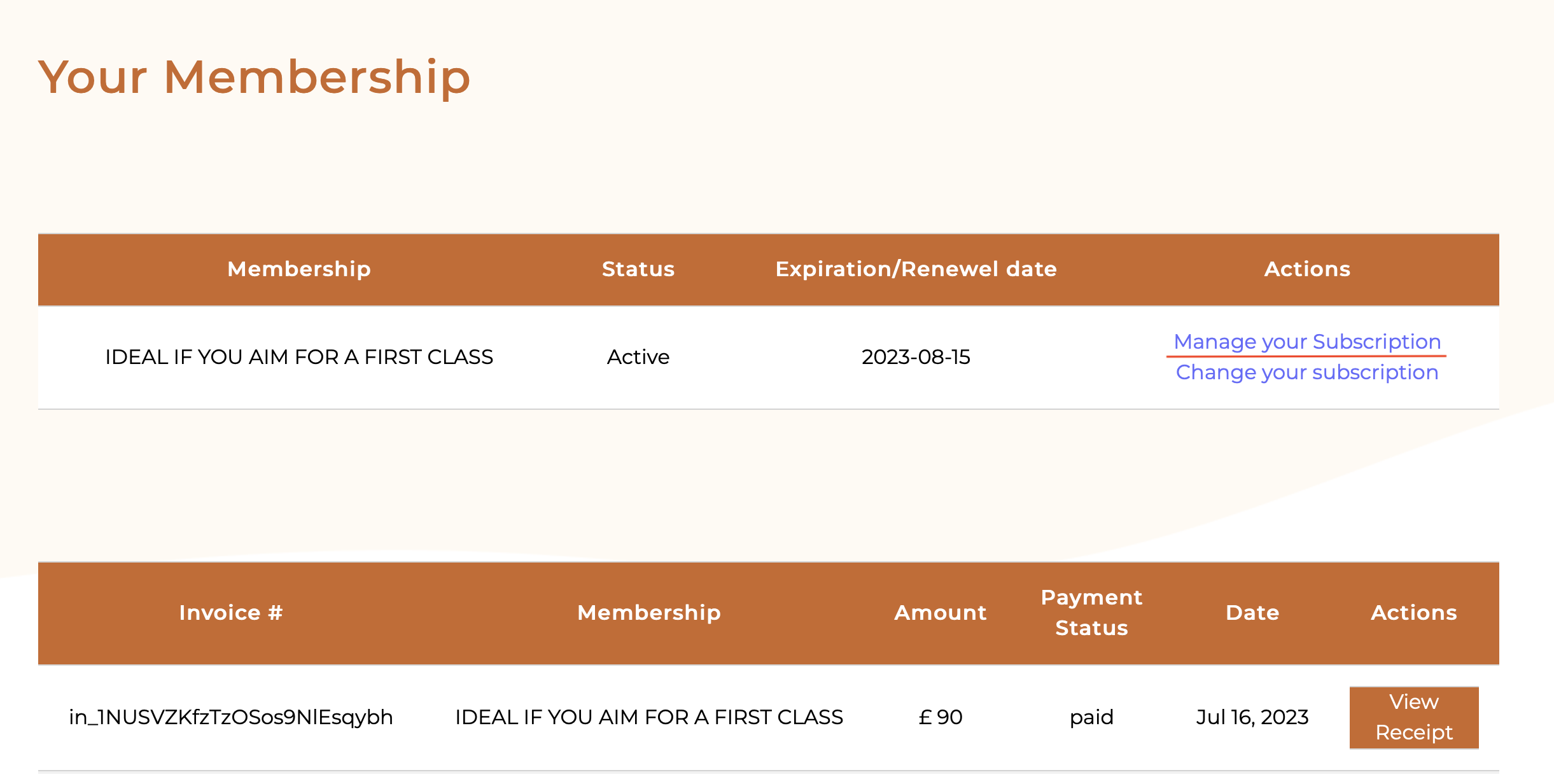
Task: Click the Payment Status column header
Action: [x=1092, y=613]
